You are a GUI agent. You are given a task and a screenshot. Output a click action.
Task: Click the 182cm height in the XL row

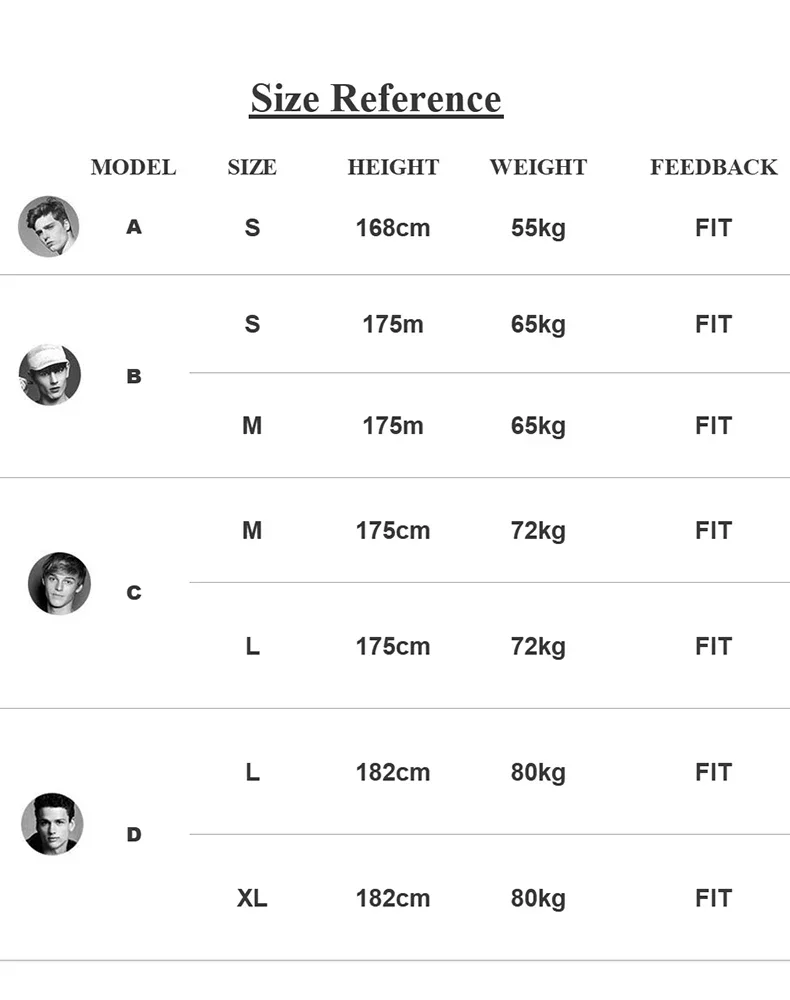[393, 898]
